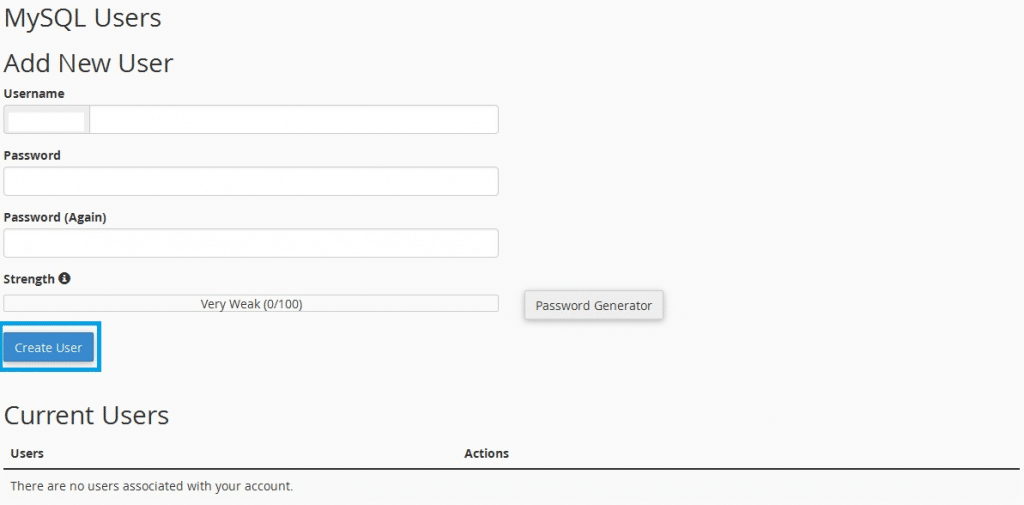Click the Create User button
The width and height of the screenshot is (1024, 505).
point(48,347)
